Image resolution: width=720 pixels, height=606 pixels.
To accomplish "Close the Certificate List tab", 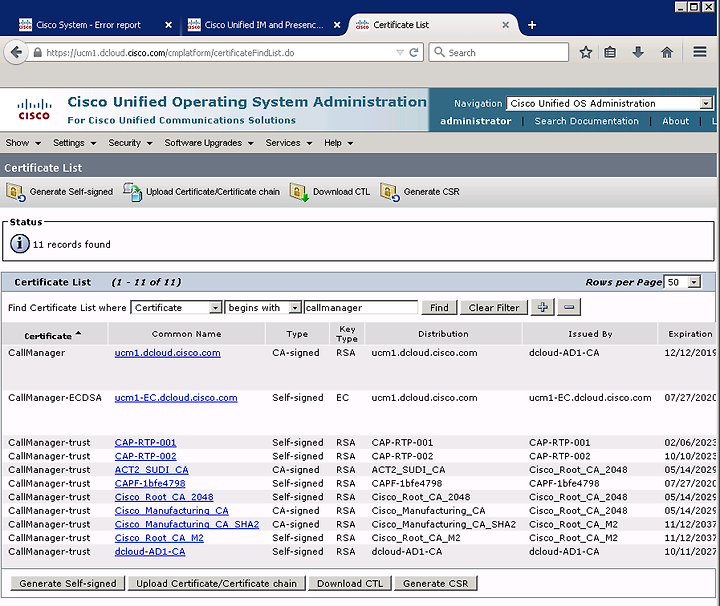I will (x=506, y=25).
